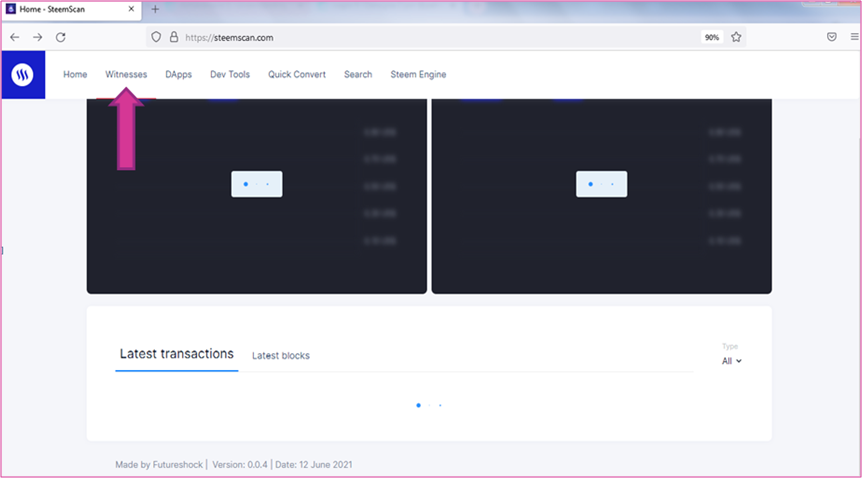Open the Home nav item
The width and height of the screenshot is (862, 478).
(x=75, y=74)
